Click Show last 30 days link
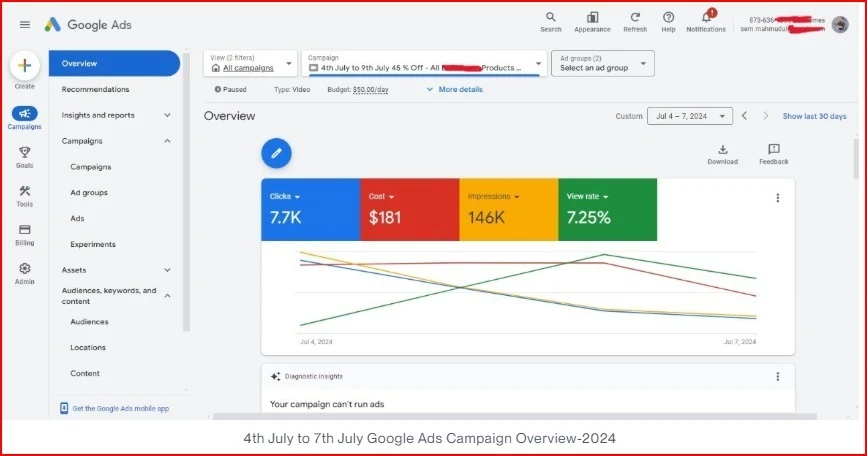867x456 pixels. [x=814, y=116]
